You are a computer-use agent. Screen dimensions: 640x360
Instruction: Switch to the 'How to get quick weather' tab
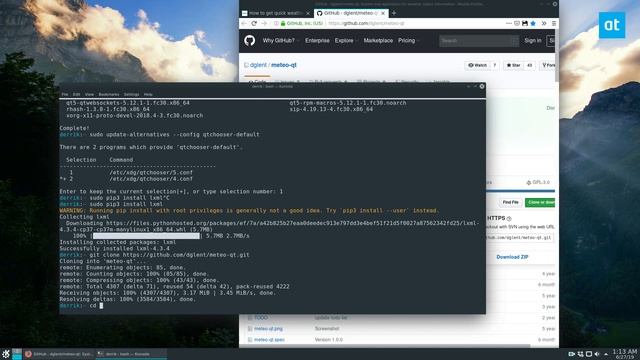tap(276, 13)
